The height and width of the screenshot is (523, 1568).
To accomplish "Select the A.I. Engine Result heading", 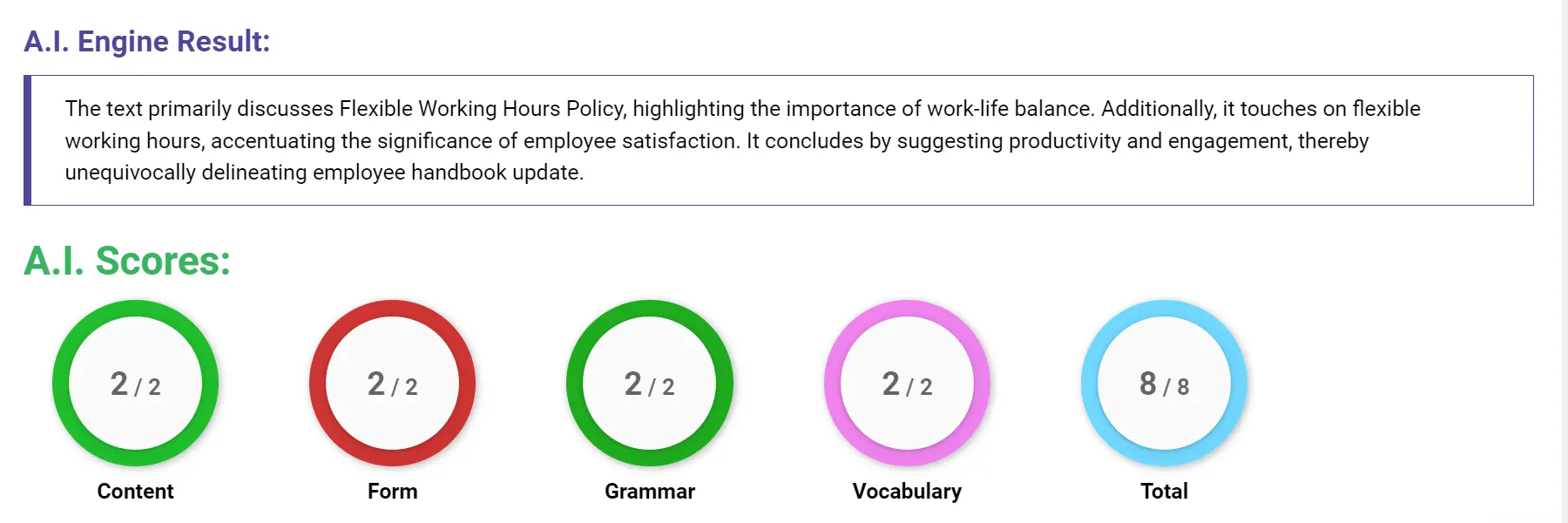I will (x=148, y=41).
